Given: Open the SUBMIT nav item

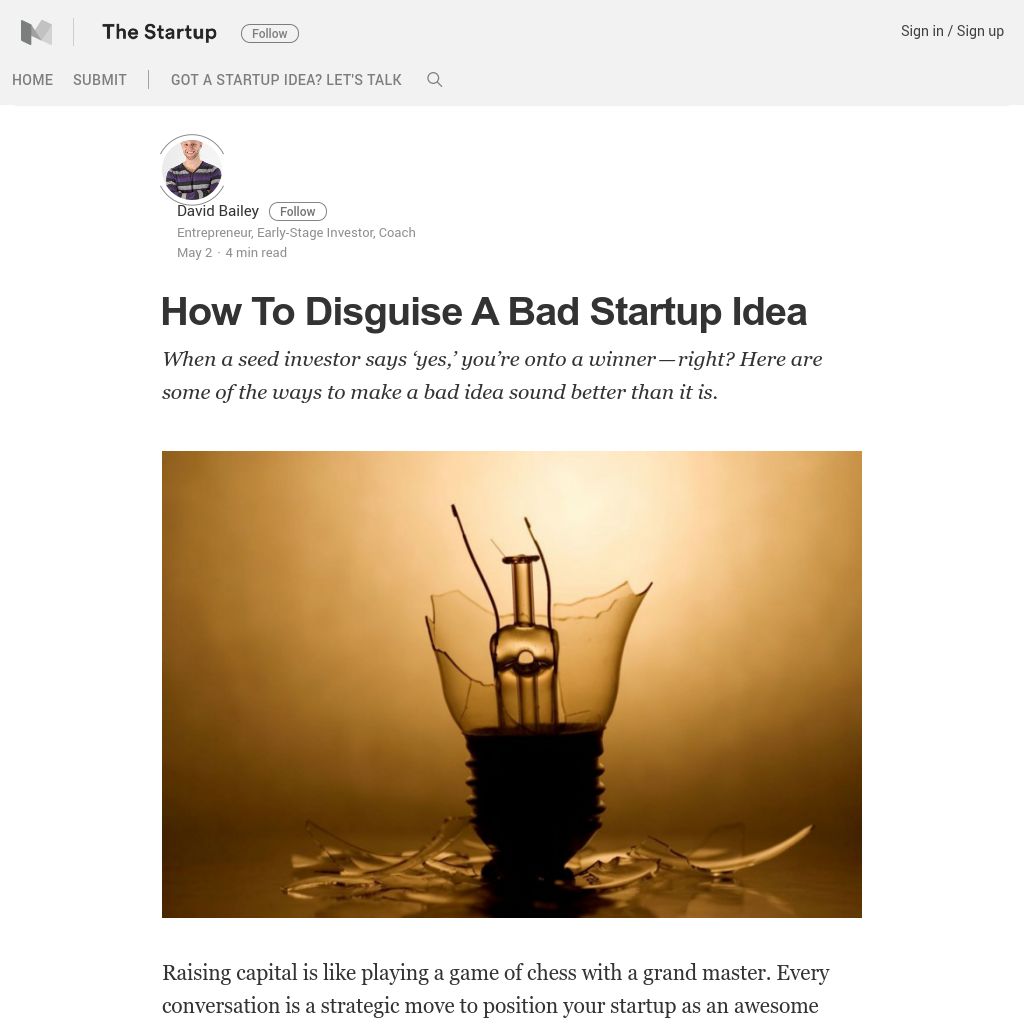Looking at the screenshot, I should [100, 80].
